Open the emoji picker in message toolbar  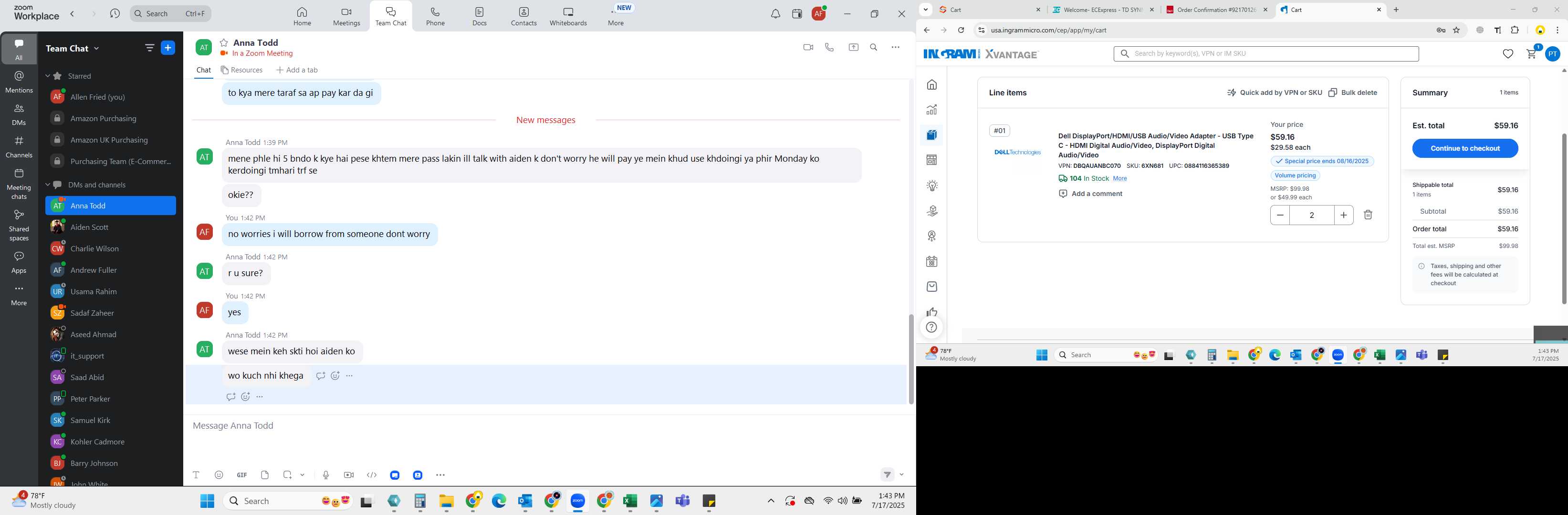pyautogui.click(x=219, y=475)
